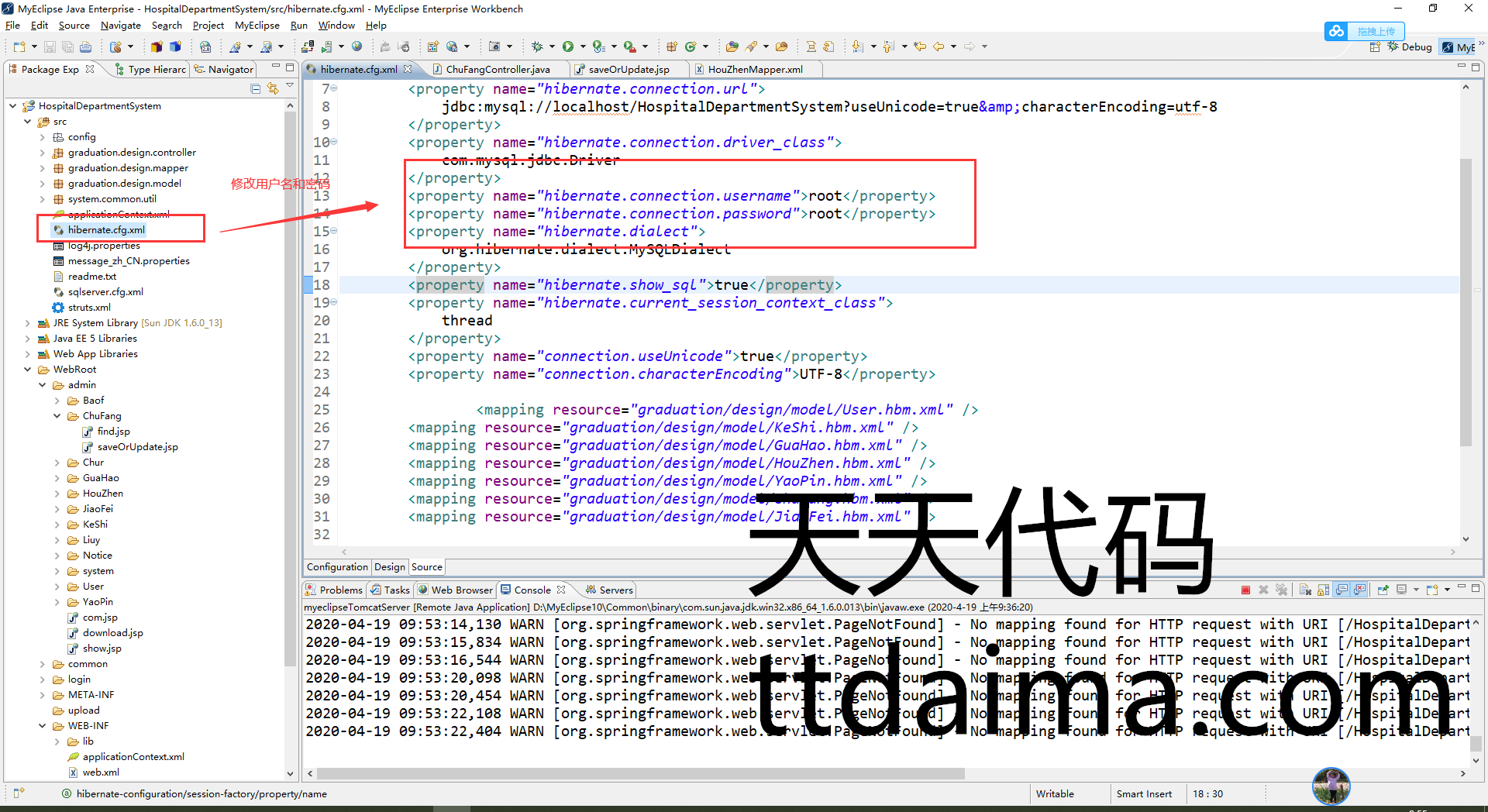This screenshot has height=812, width=1488.
Task: Click the Back navigation arrow in toolbar
Action: (939, 46)
